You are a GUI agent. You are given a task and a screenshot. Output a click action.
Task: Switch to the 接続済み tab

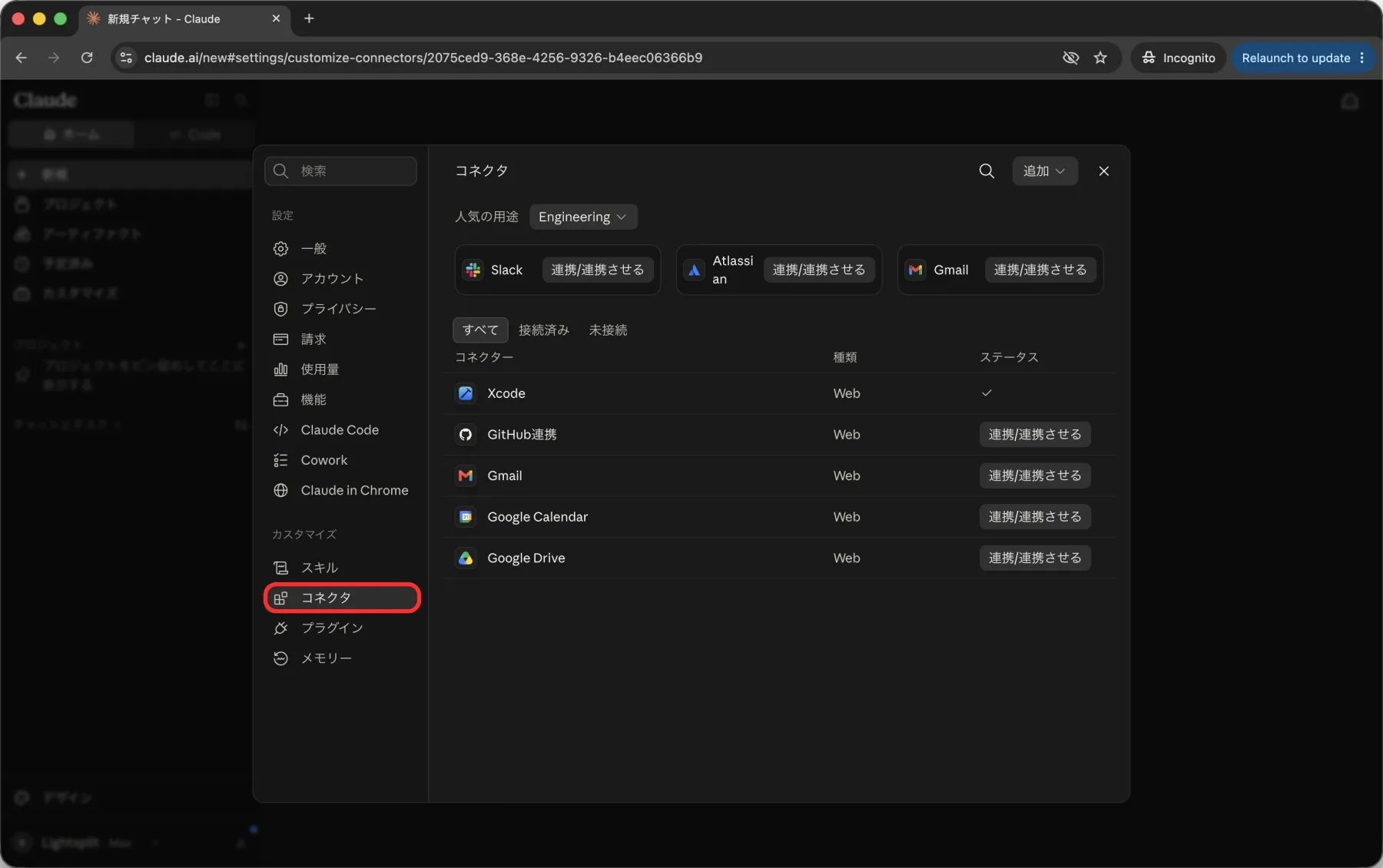(x=544, y=330)
